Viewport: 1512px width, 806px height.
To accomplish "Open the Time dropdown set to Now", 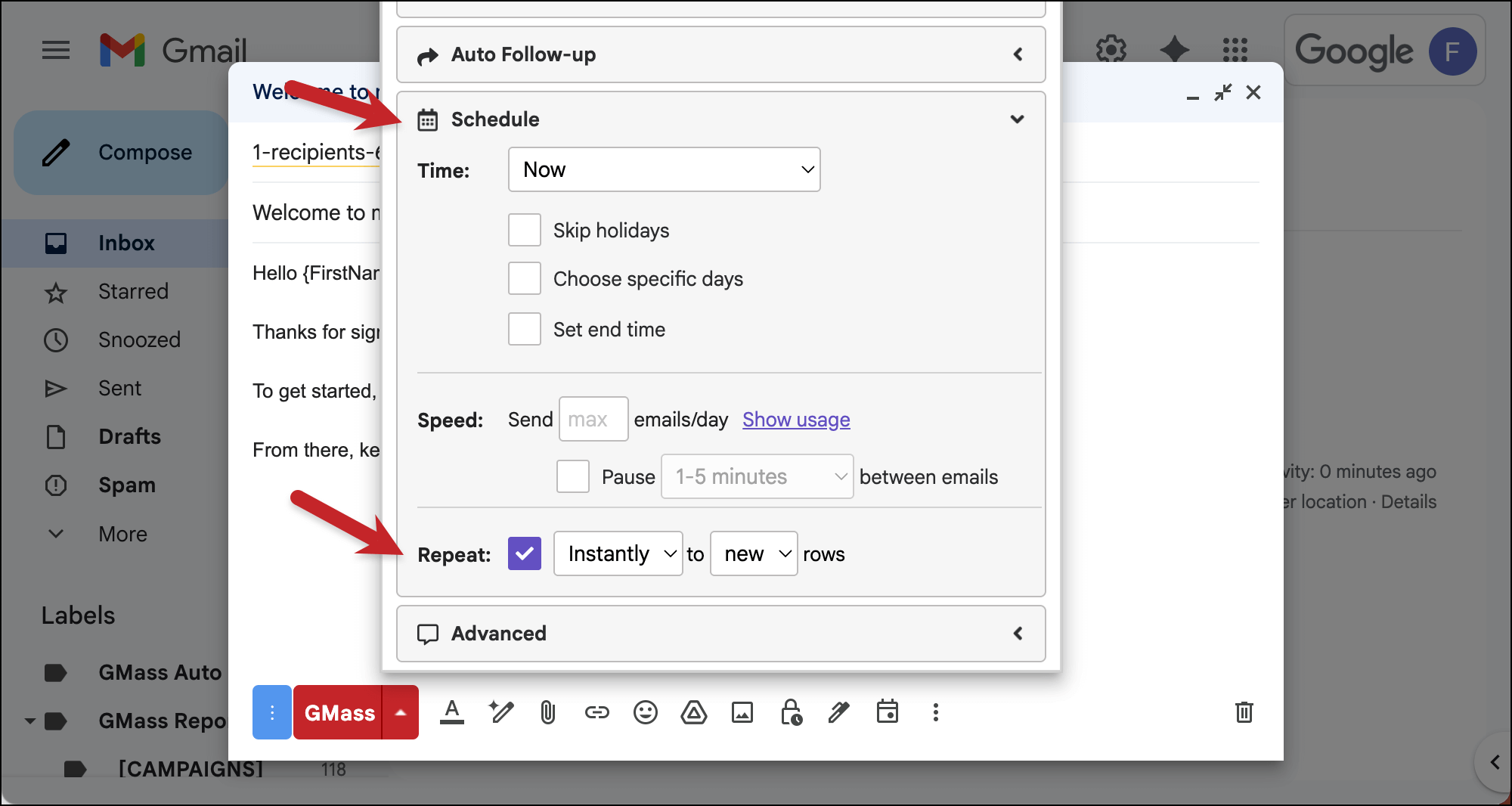I will click(664, 169).
